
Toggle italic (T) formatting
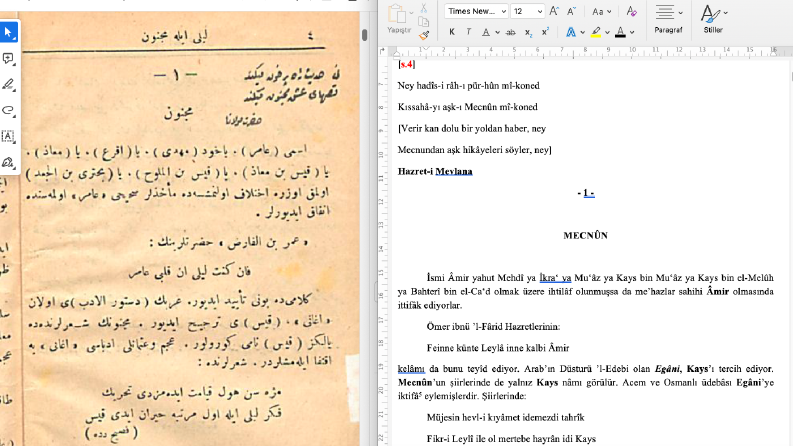click(x=468, y=32)
